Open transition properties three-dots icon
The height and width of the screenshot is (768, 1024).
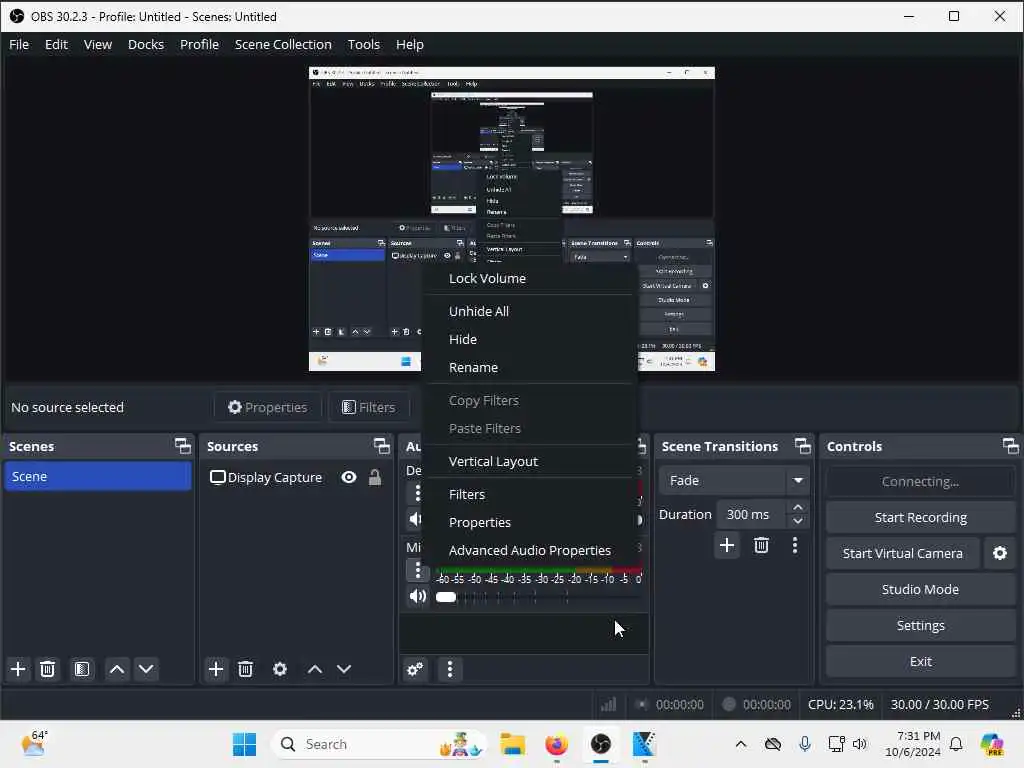tap(795, 545)
